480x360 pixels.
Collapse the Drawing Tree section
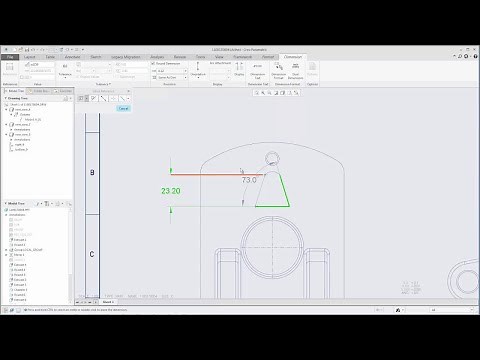pos(6,98)
